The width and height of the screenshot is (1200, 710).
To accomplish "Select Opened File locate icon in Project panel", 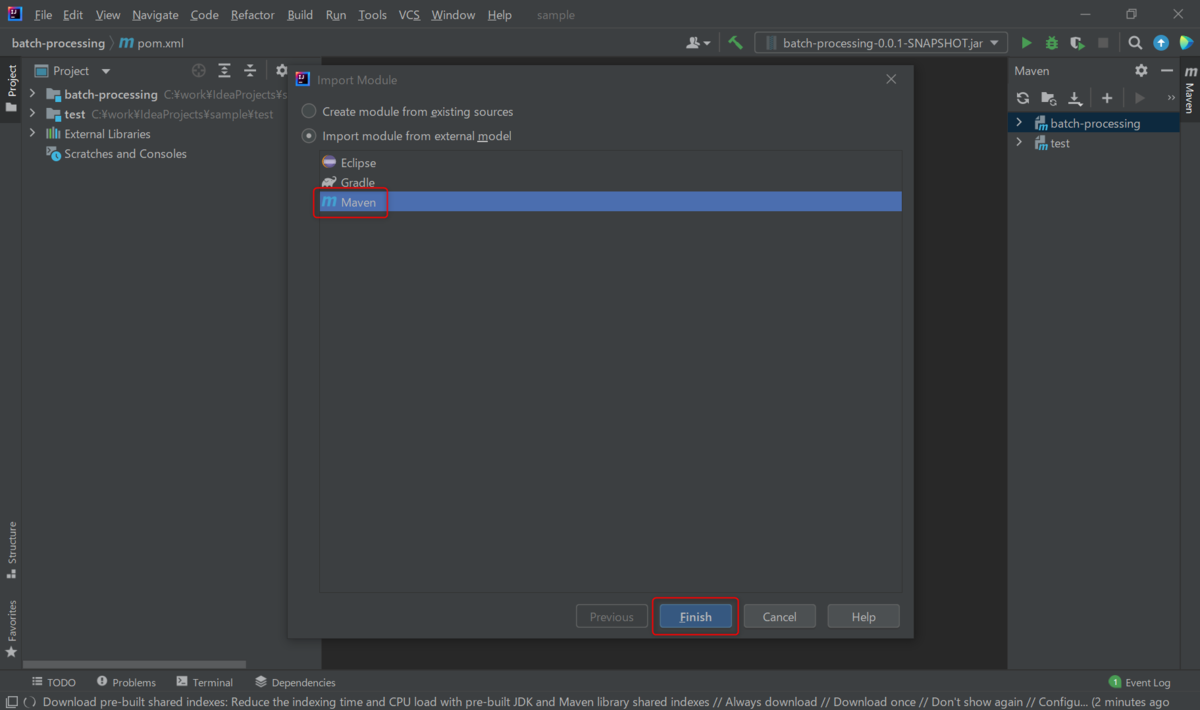I will coord(198,71).
